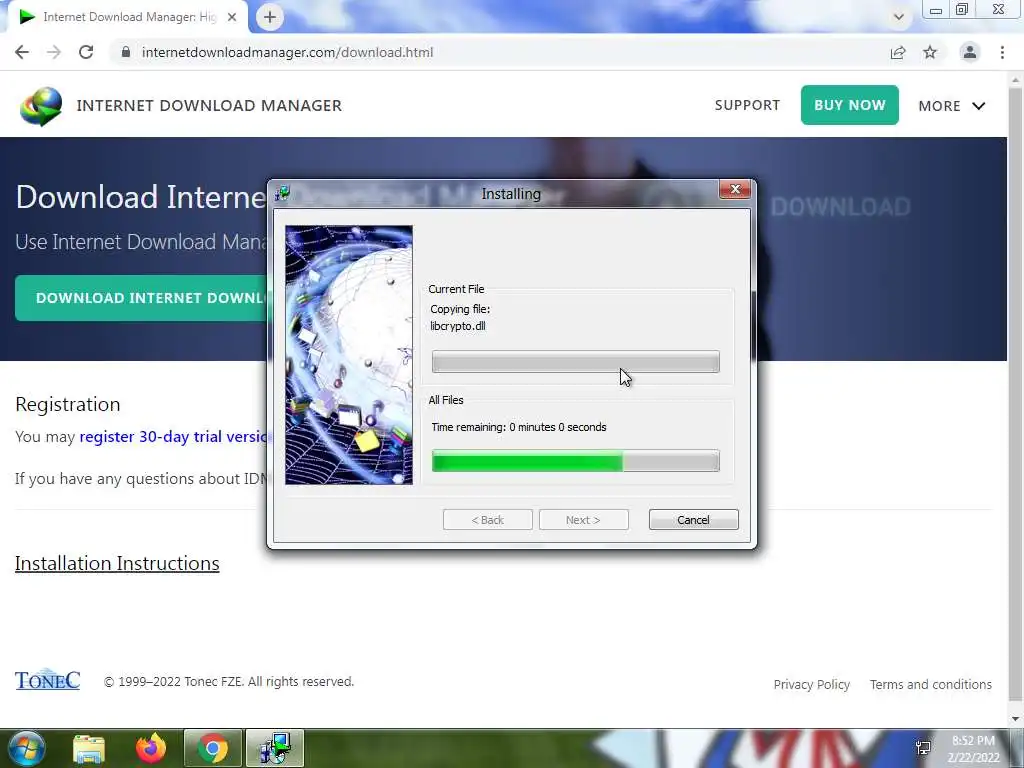Screen dimensions: 1024x768
Task: Cancel the installation
Action: (694, 520)
